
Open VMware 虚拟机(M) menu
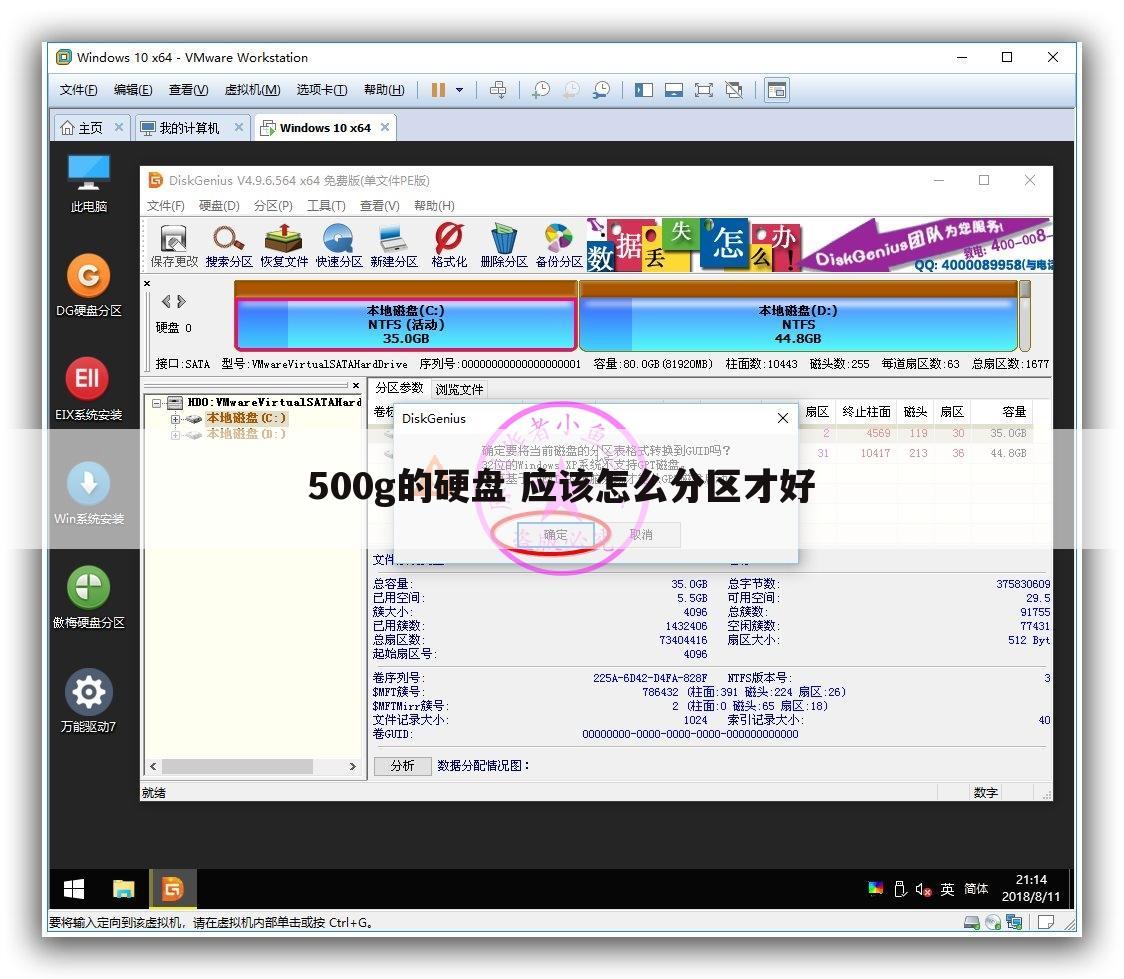[252, 90]
